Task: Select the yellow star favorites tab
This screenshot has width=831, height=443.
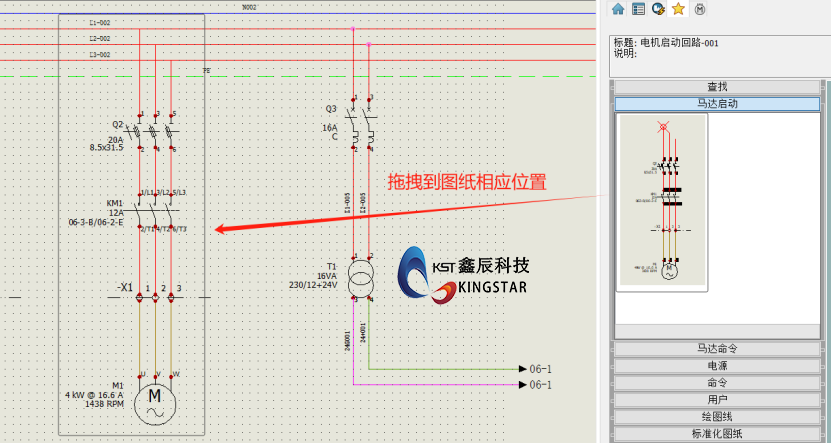Action: (x=678, y=9)
